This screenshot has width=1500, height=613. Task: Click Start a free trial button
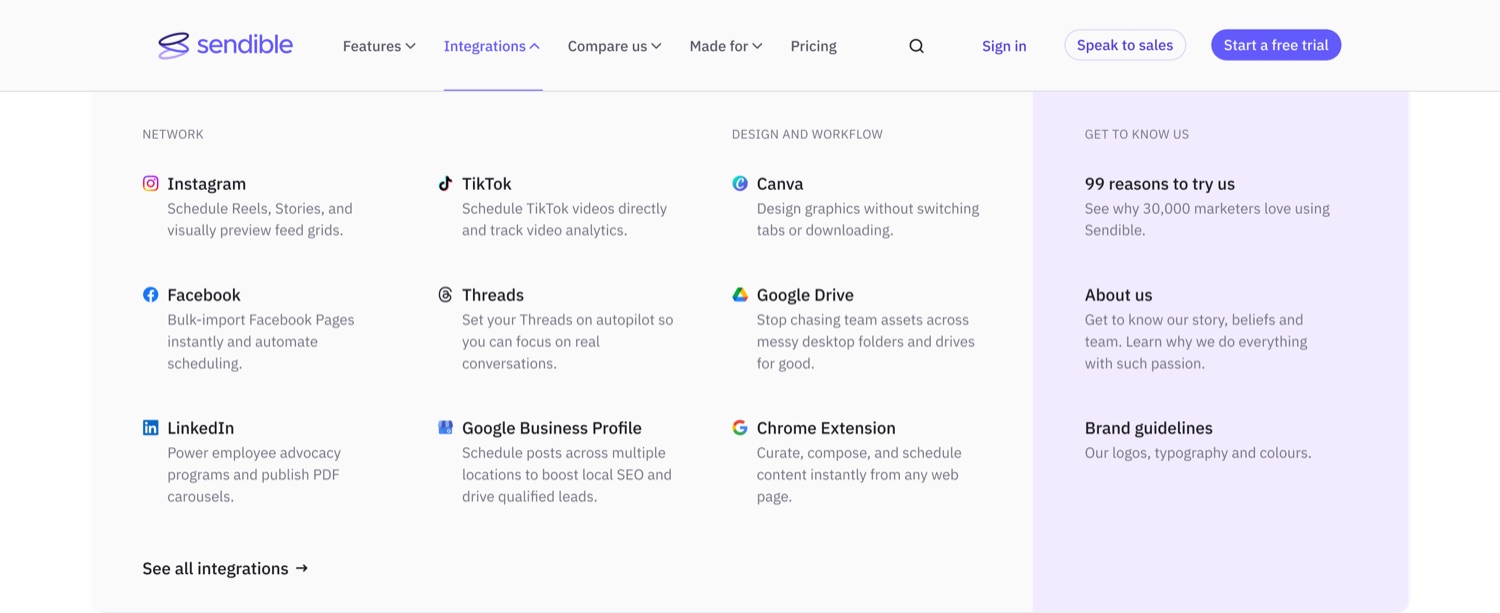coord(1276,45)
